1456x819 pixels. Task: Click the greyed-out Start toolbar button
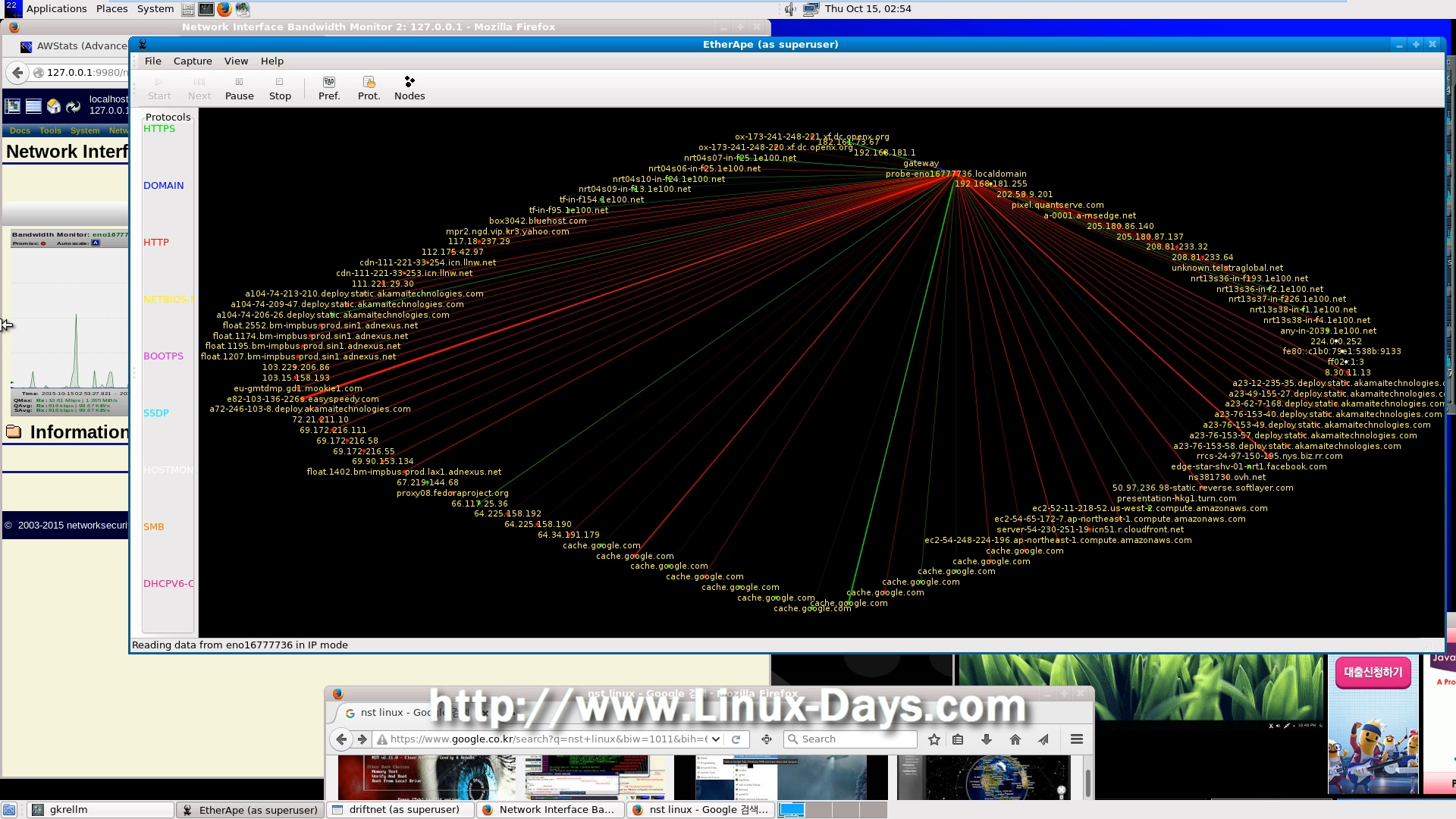(159, 88)
